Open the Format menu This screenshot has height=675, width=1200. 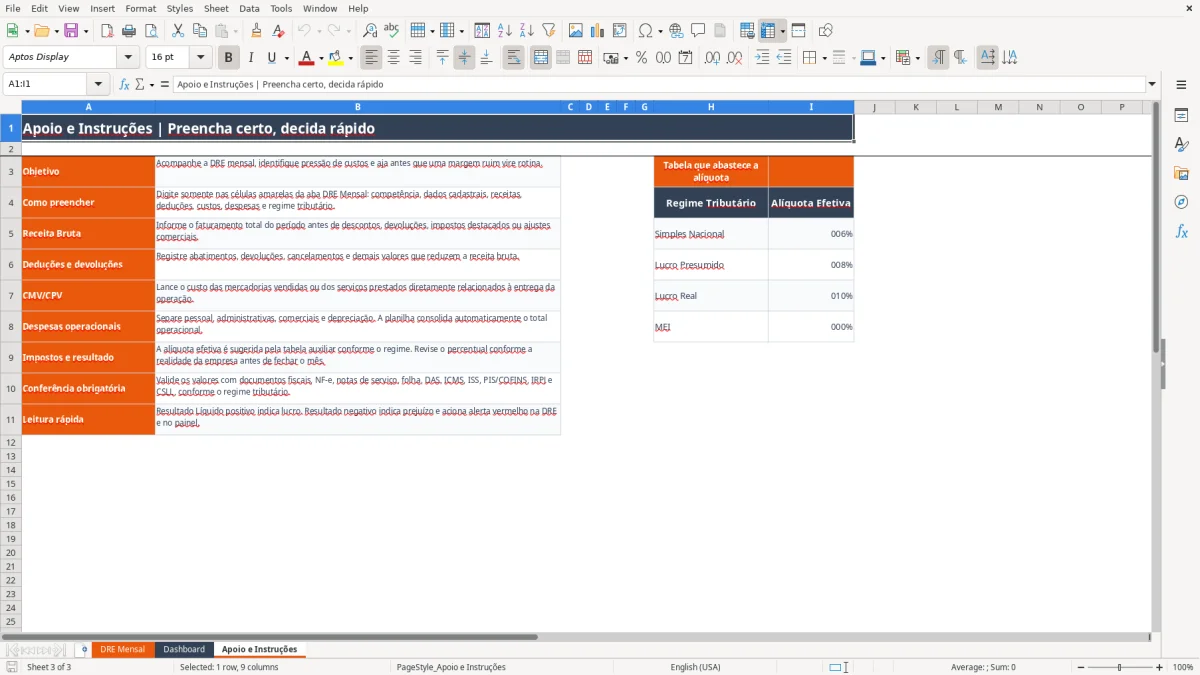(x=140, y=8)
